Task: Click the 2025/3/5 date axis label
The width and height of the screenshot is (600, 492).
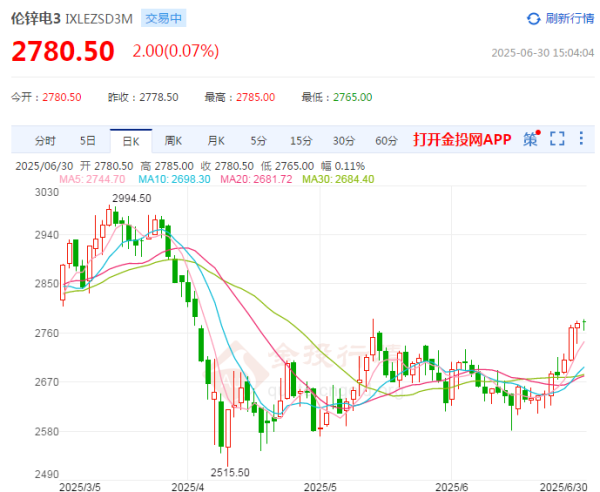Action: pyautogui.click(x=80, y=487)
